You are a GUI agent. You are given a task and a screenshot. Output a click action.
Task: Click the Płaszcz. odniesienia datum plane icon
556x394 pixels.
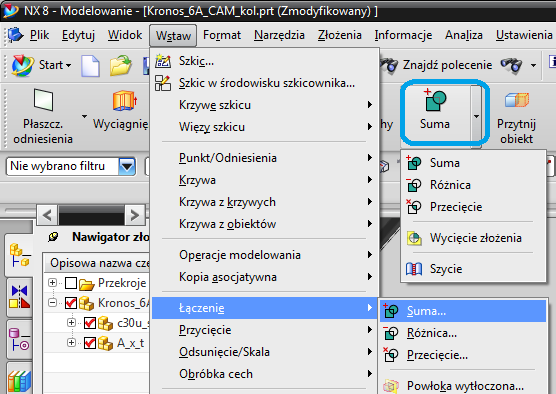coord(43,100)
